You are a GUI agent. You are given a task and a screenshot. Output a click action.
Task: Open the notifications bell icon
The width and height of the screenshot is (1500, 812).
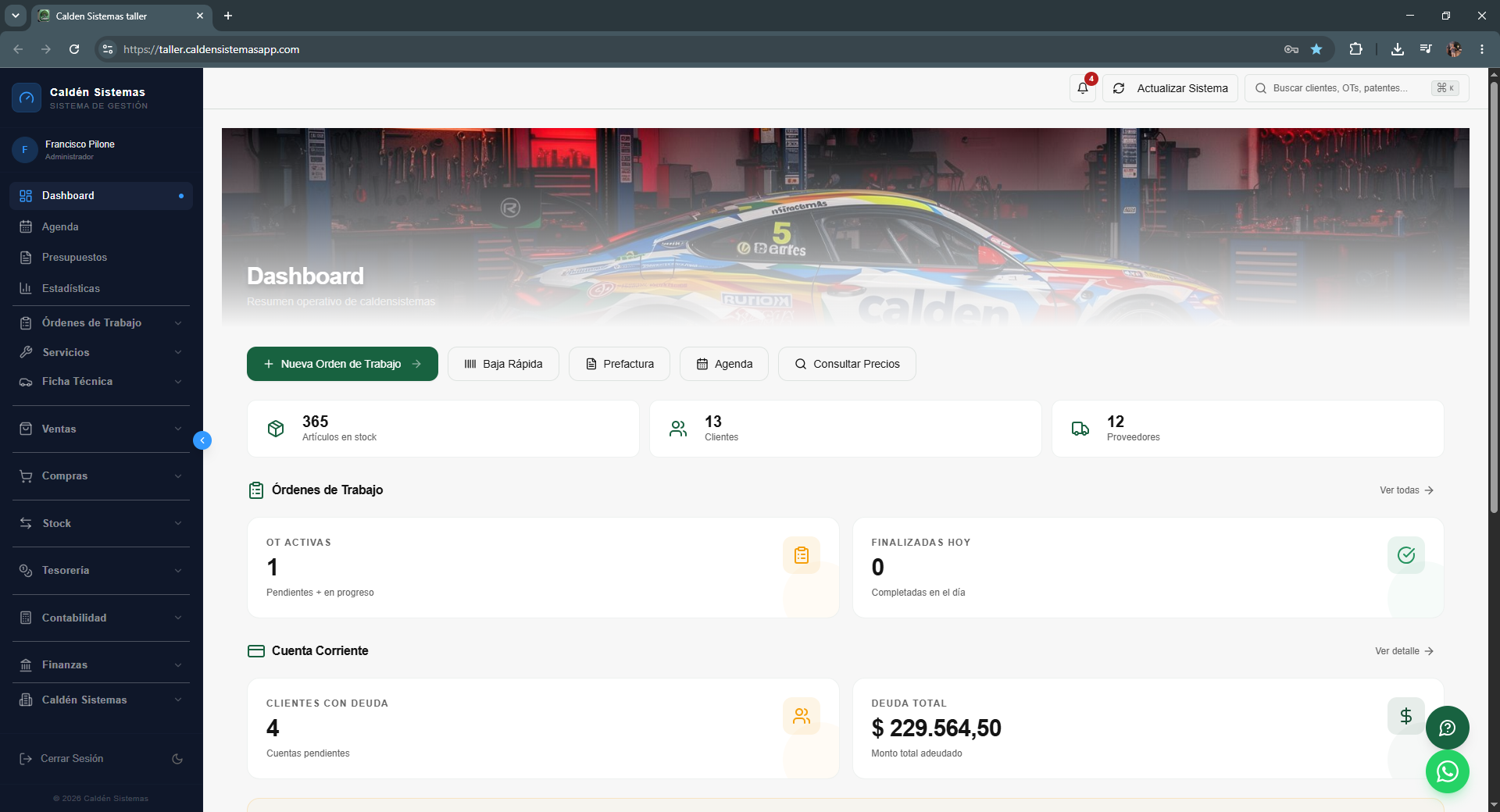[1083, 88]
